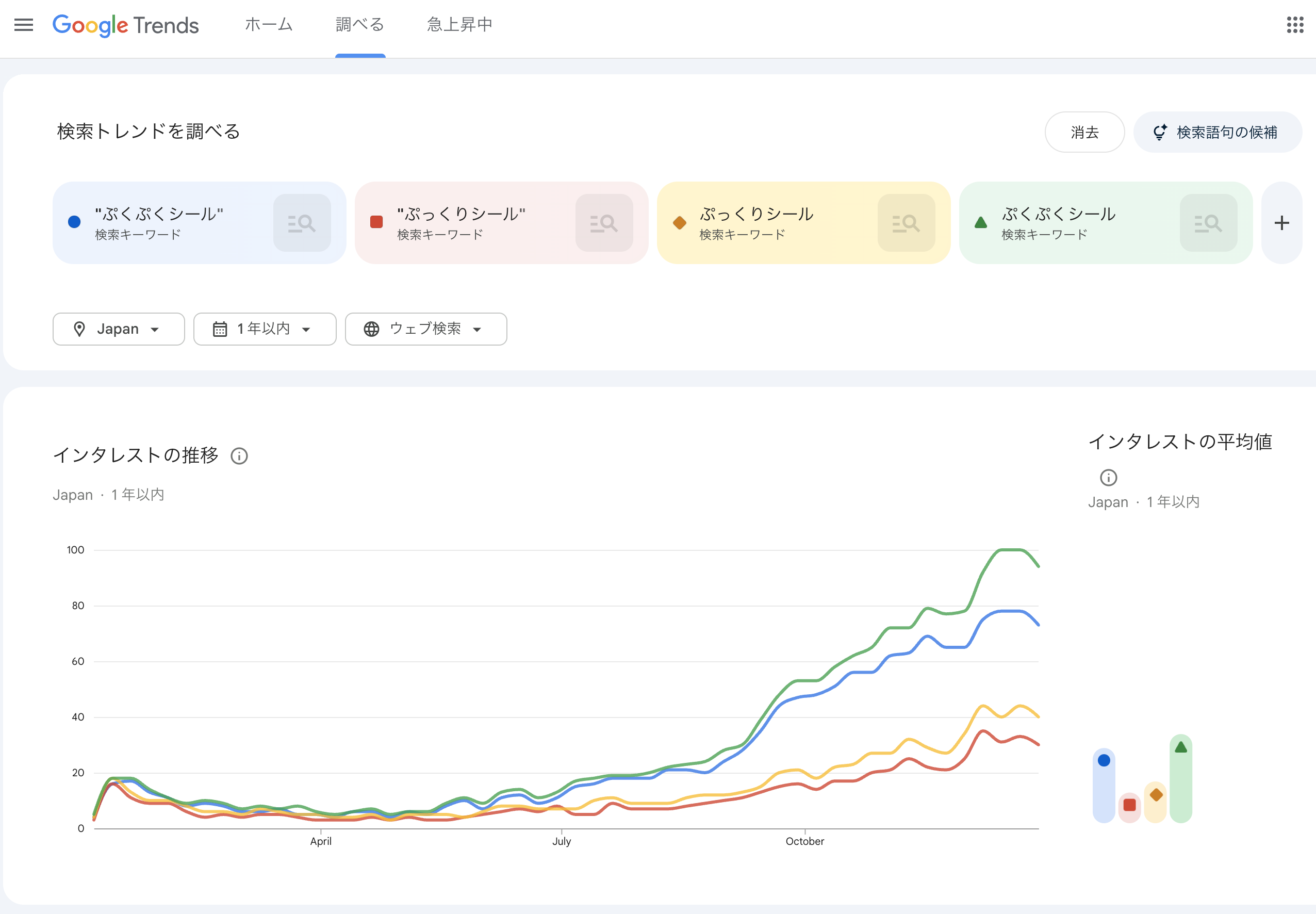This screenshot has height=914, width=1316.
Task: Open 検索語句の候補 suggestions button
Action: click(1217, 132)
